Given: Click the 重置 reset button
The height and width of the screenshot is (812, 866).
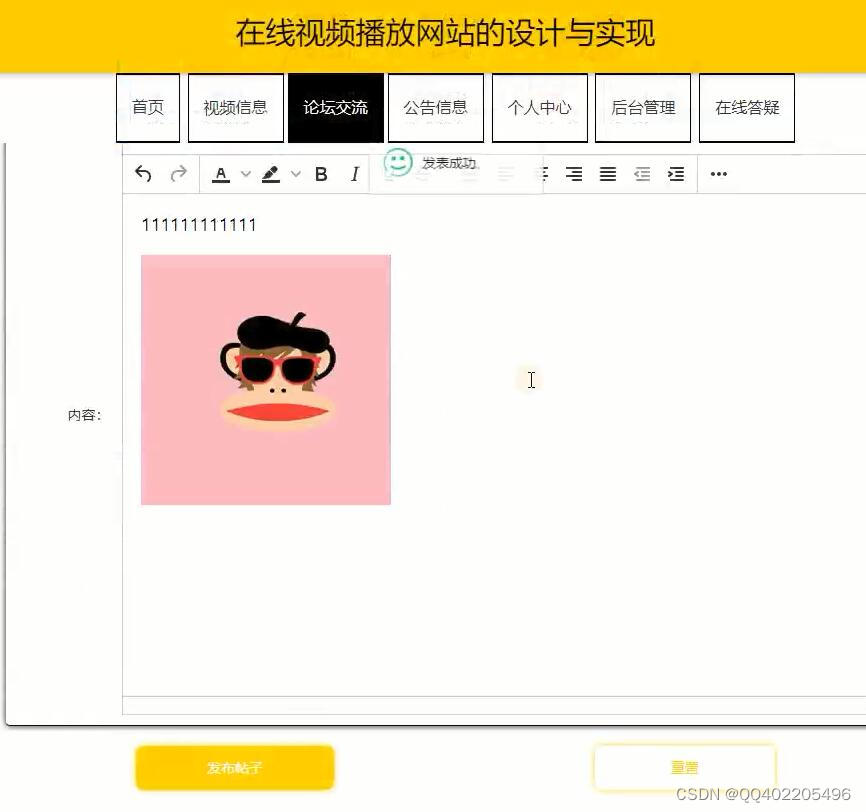Looking at the screenshot, I should 686,767.
